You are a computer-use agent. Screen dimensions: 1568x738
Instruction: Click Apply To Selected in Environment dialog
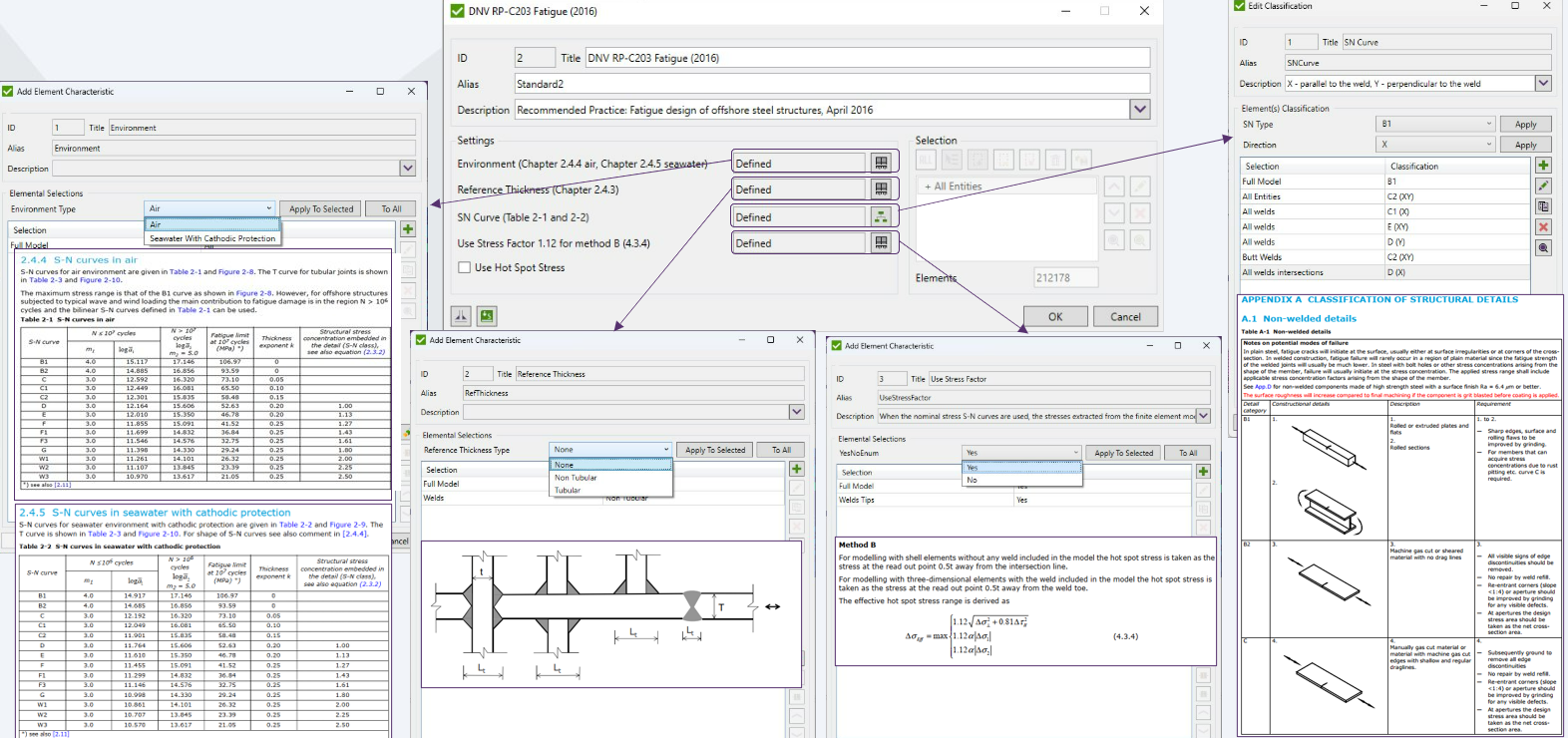point(321,208)
